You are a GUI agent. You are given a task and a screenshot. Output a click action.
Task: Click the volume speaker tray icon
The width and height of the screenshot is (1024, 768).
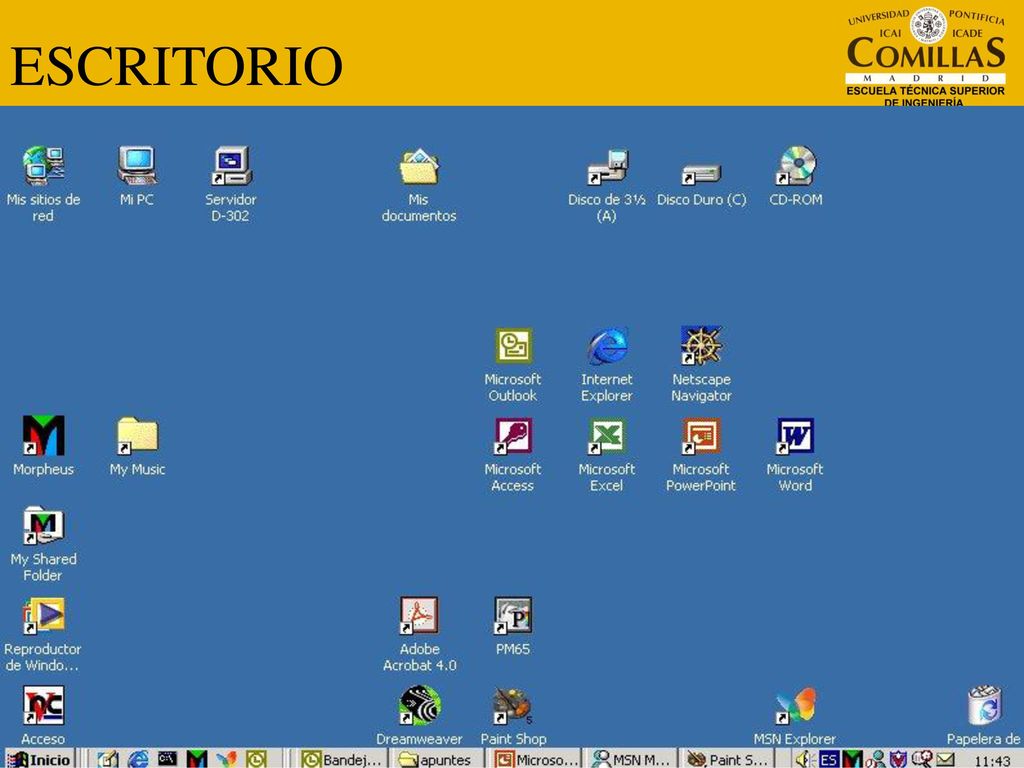point(805,760)
